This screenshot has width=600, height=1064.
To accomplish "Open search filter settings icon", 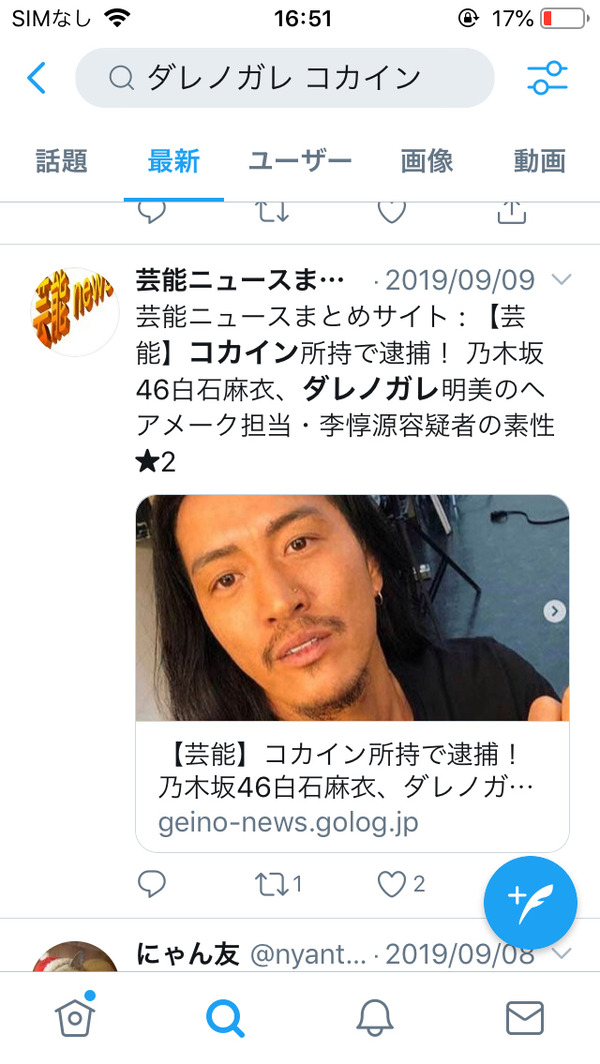I will click(x=547, y=78).
